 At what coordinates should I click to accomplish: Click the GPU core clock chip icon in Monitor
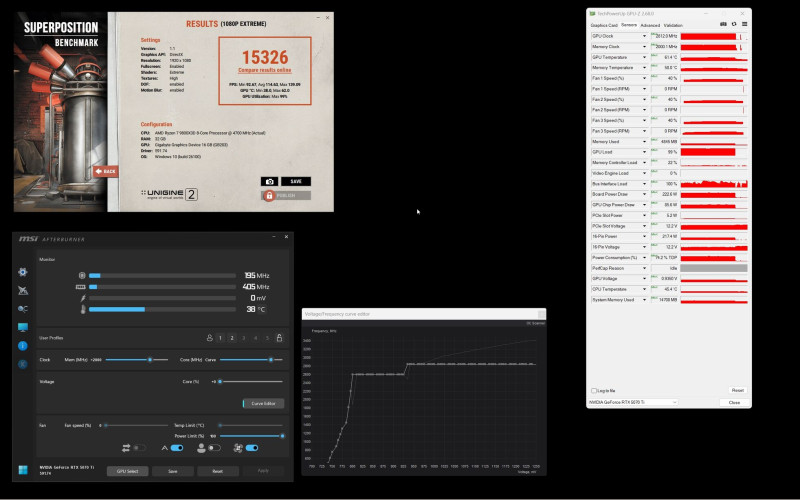pyautogui.click(x=82, y=276)
